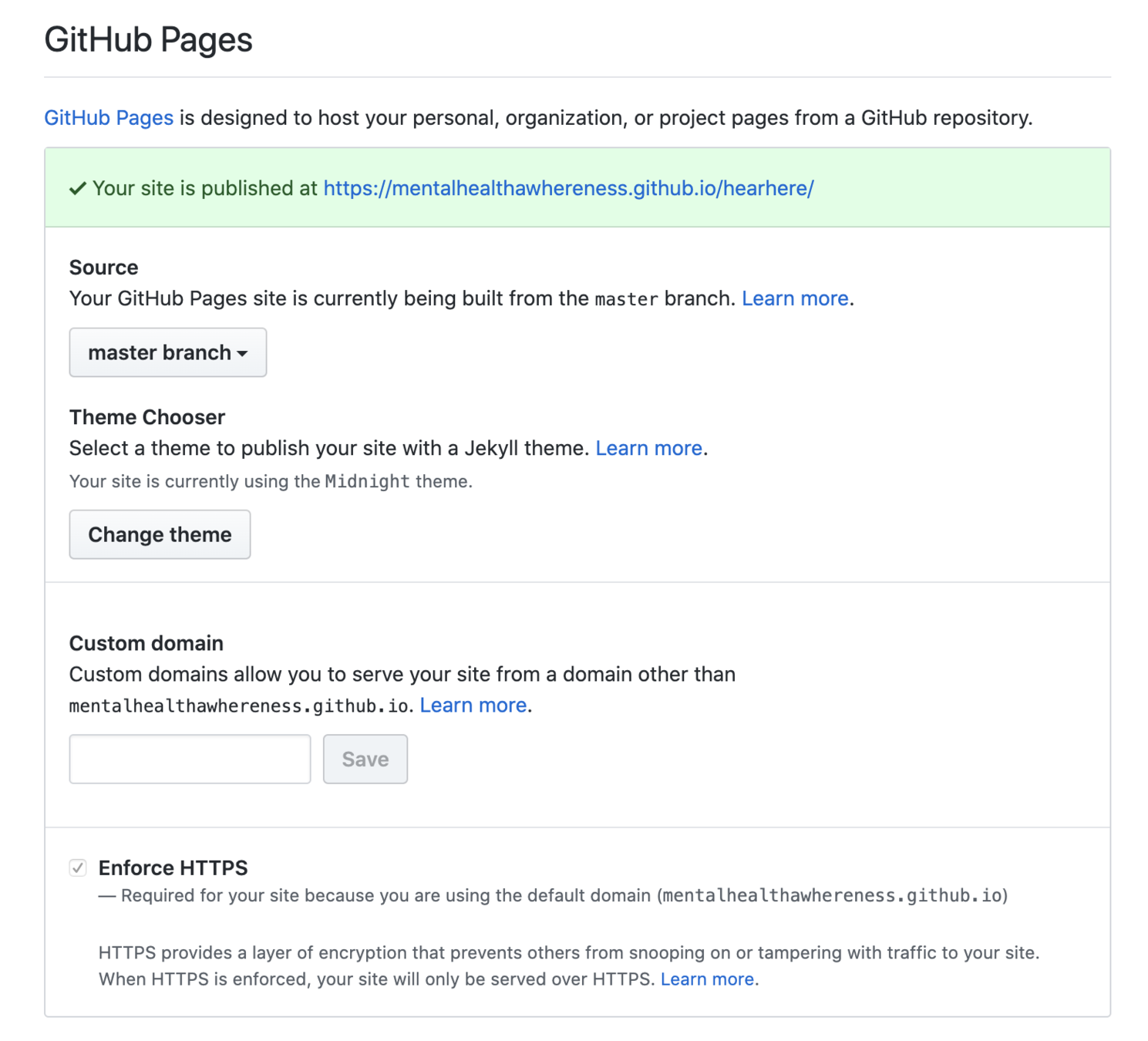Click the Theme Chooser heading
This screenshot has height=1041, width=1148.
click(x=147, y=417)
